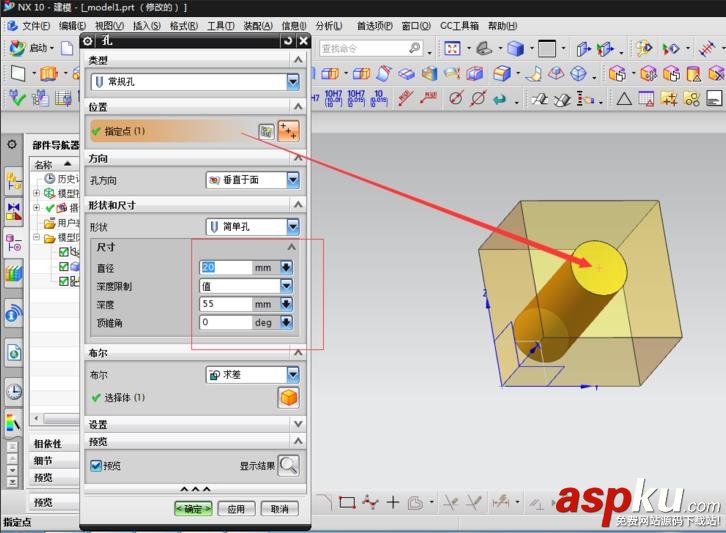Screen dimensions: 726x533
Task: Open the 垂直于面 hole direction dropdown
Action: tap(293, 180)
